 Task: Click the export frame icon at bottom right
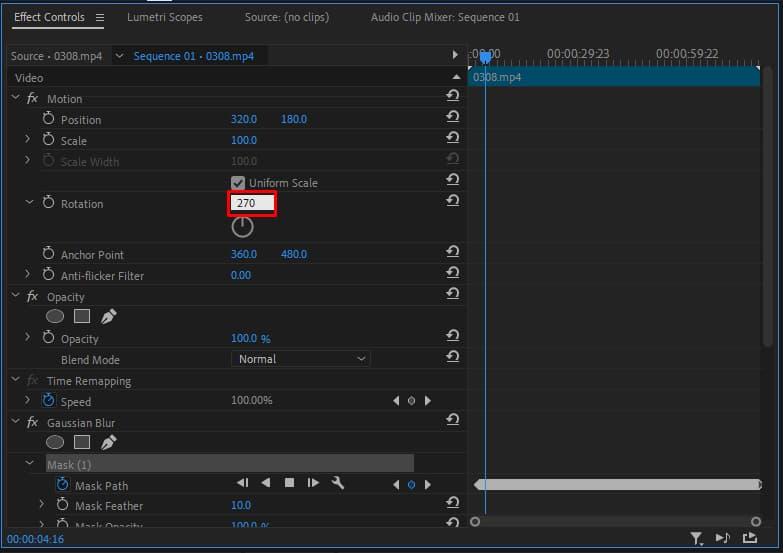750,538
